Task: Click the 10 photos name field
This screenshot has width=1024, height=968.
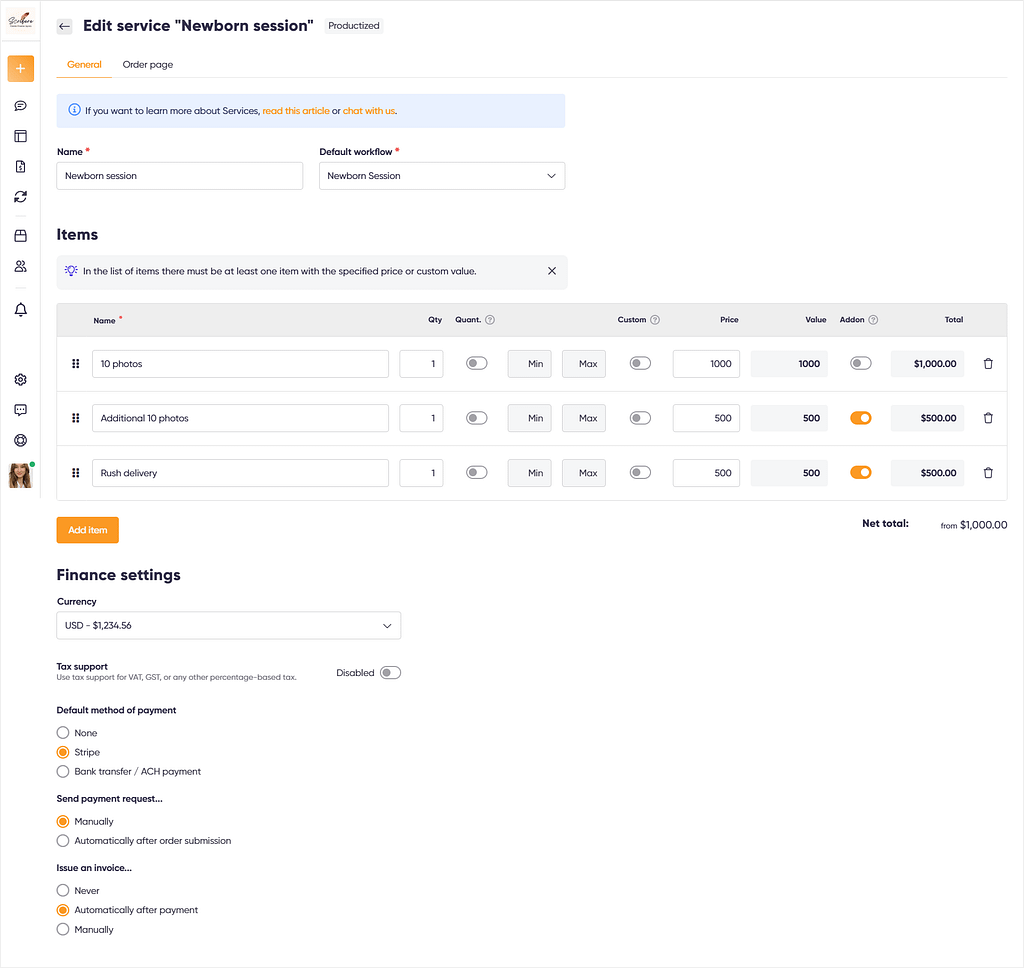Action: tap(240, 364)
